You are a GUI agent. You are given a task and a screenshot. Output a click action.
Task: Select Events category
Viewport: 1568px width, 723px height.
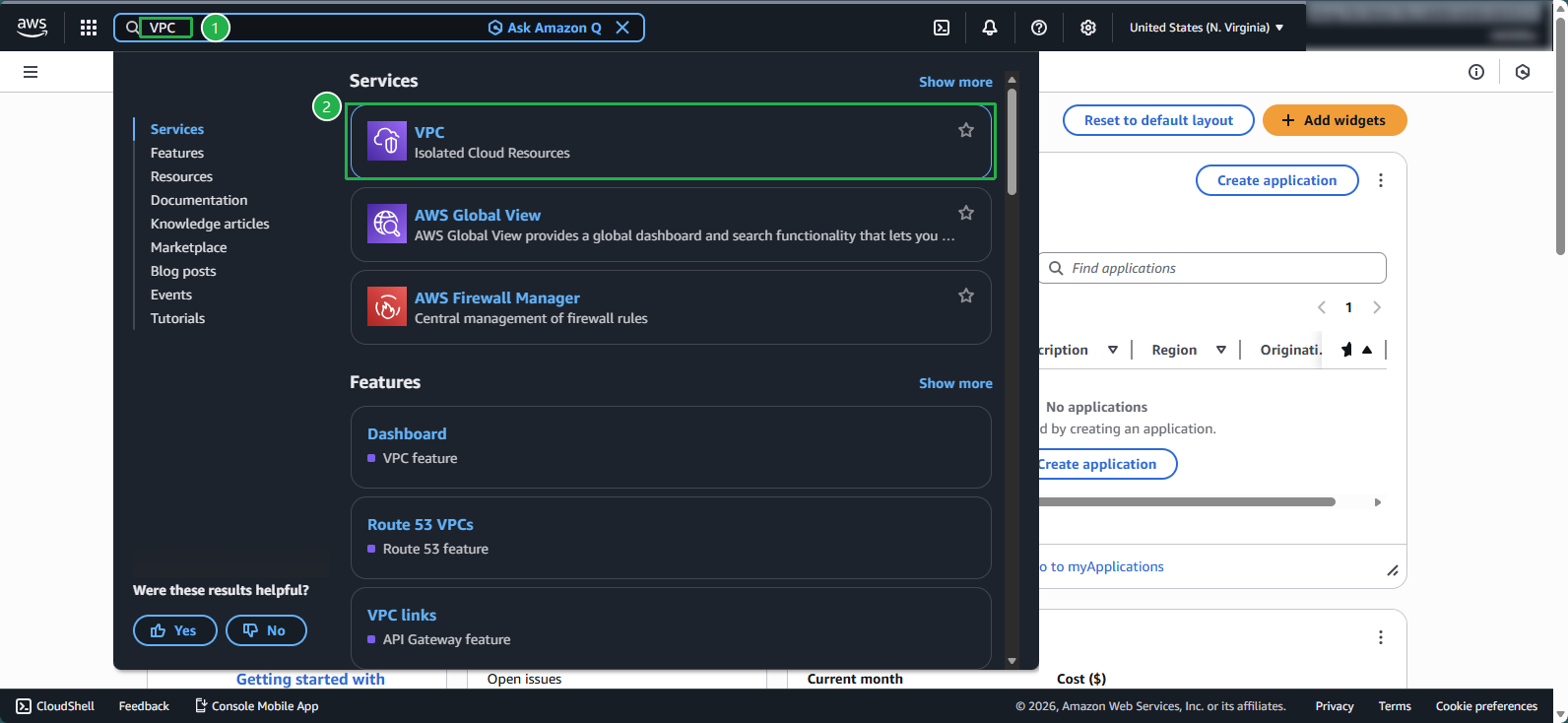click(x=171, y=295)
